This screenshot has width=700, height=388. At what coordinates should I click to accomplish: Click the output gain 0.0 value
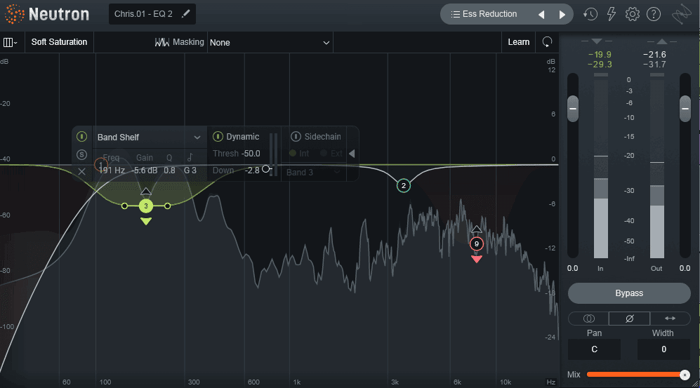pyautogui.click(x=684, y=268)
